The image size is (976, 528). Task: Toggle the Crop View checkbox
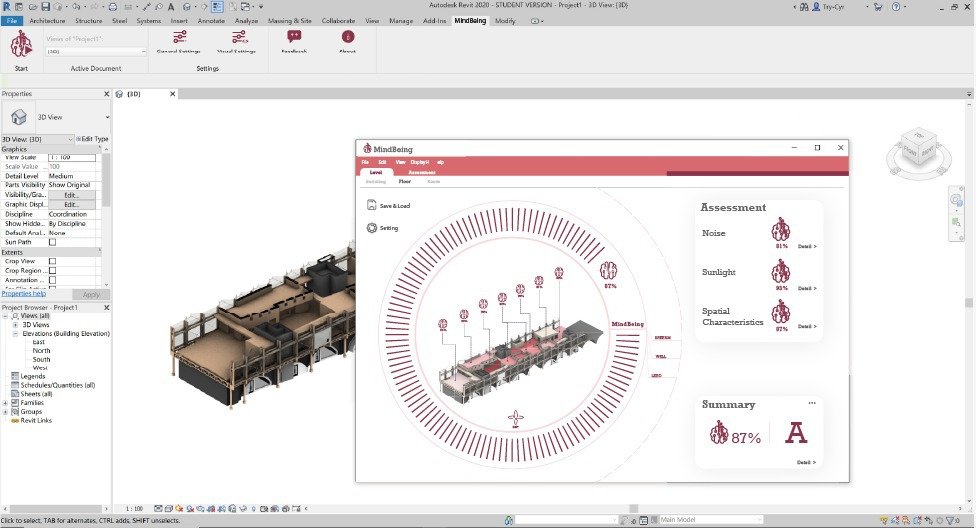pyautogui.click(x=52, y=262)
